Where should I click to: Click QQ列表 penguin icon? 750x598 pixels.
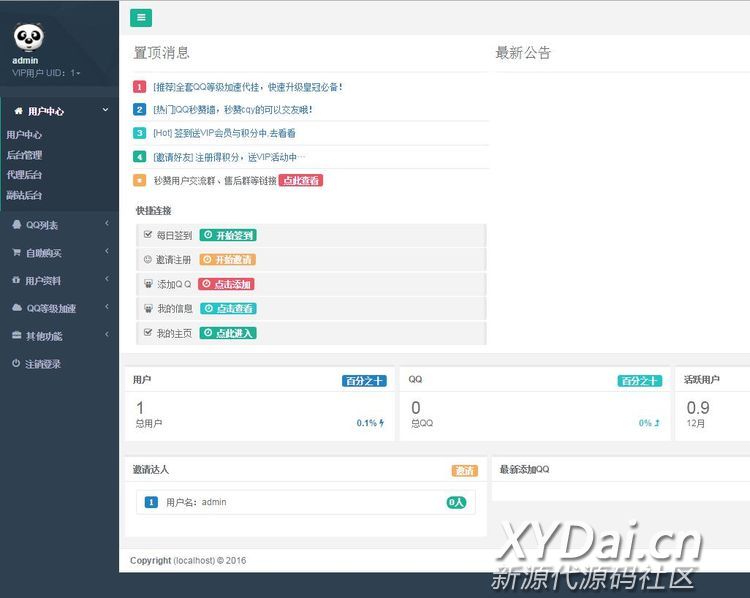17,224
